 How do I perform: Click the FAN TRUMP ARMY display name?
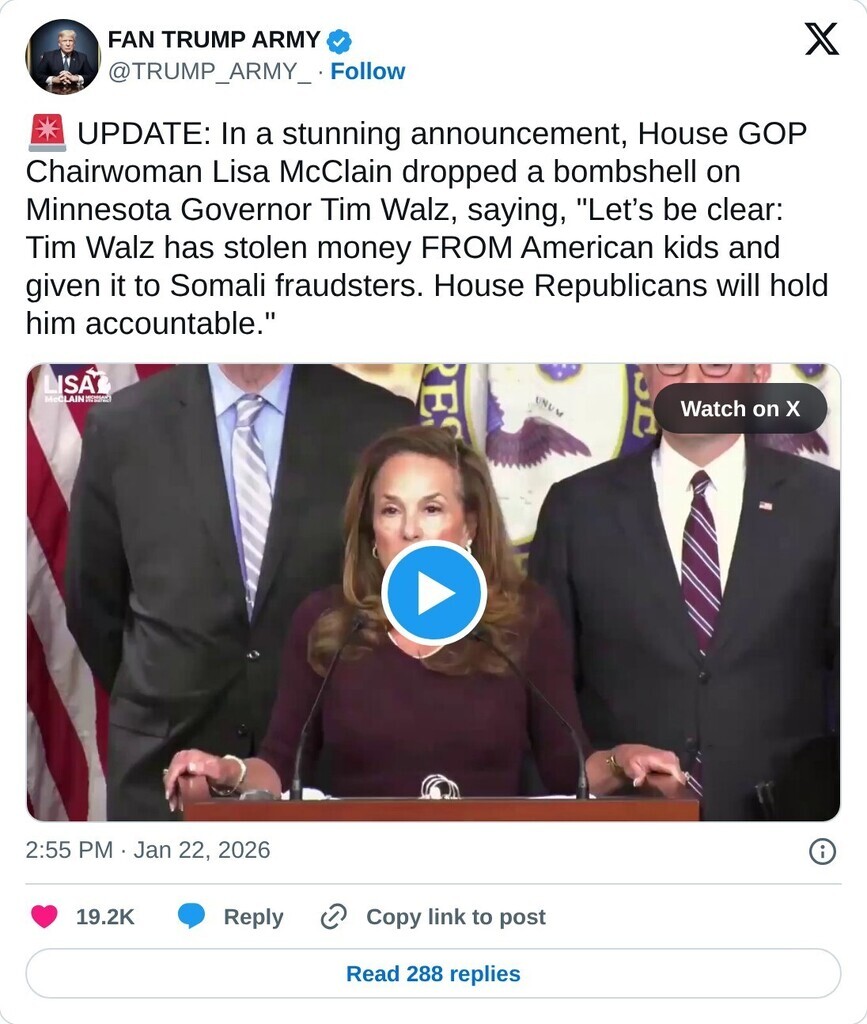coord(213,40)
